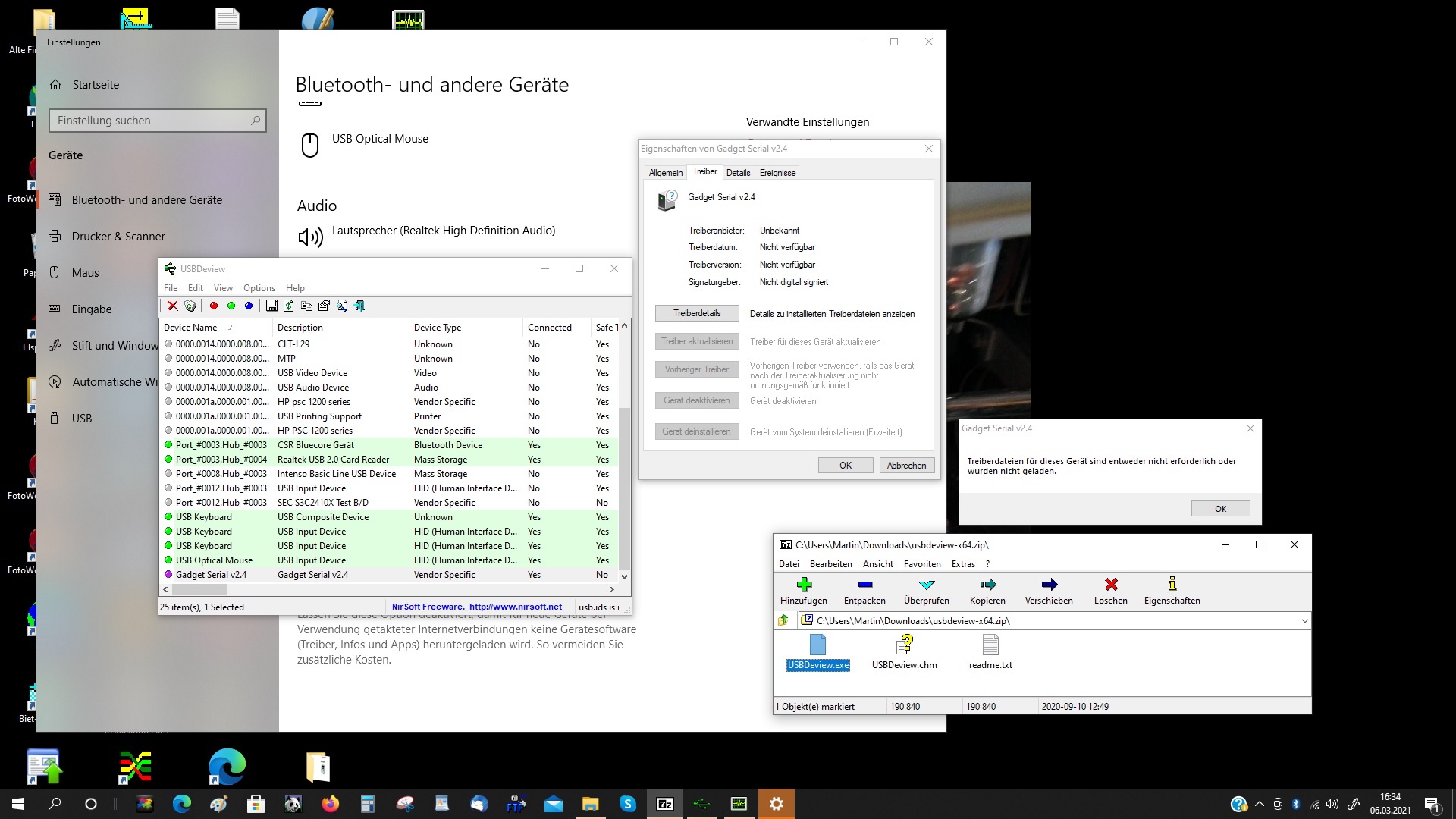
Task: Click the properties icon in USBDeview toolbar
Action: pyautogui.click(x=324, y=306)
